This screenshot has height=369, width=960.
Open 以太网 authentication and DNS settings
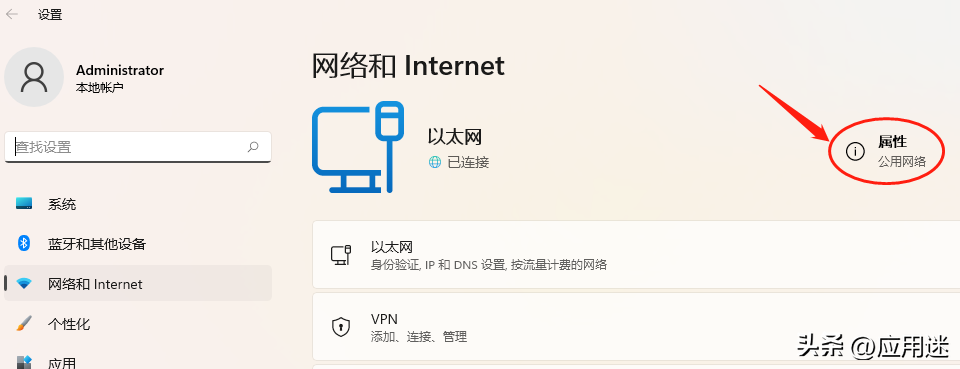(x=636, y=255)
